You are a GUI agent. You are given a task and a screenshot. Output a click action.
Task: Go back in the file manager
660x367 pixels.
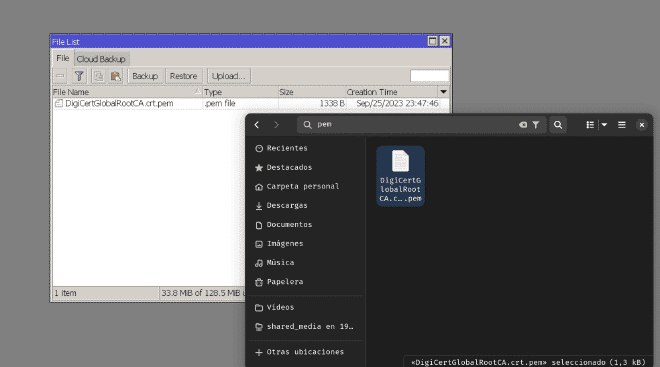(257, 125)
